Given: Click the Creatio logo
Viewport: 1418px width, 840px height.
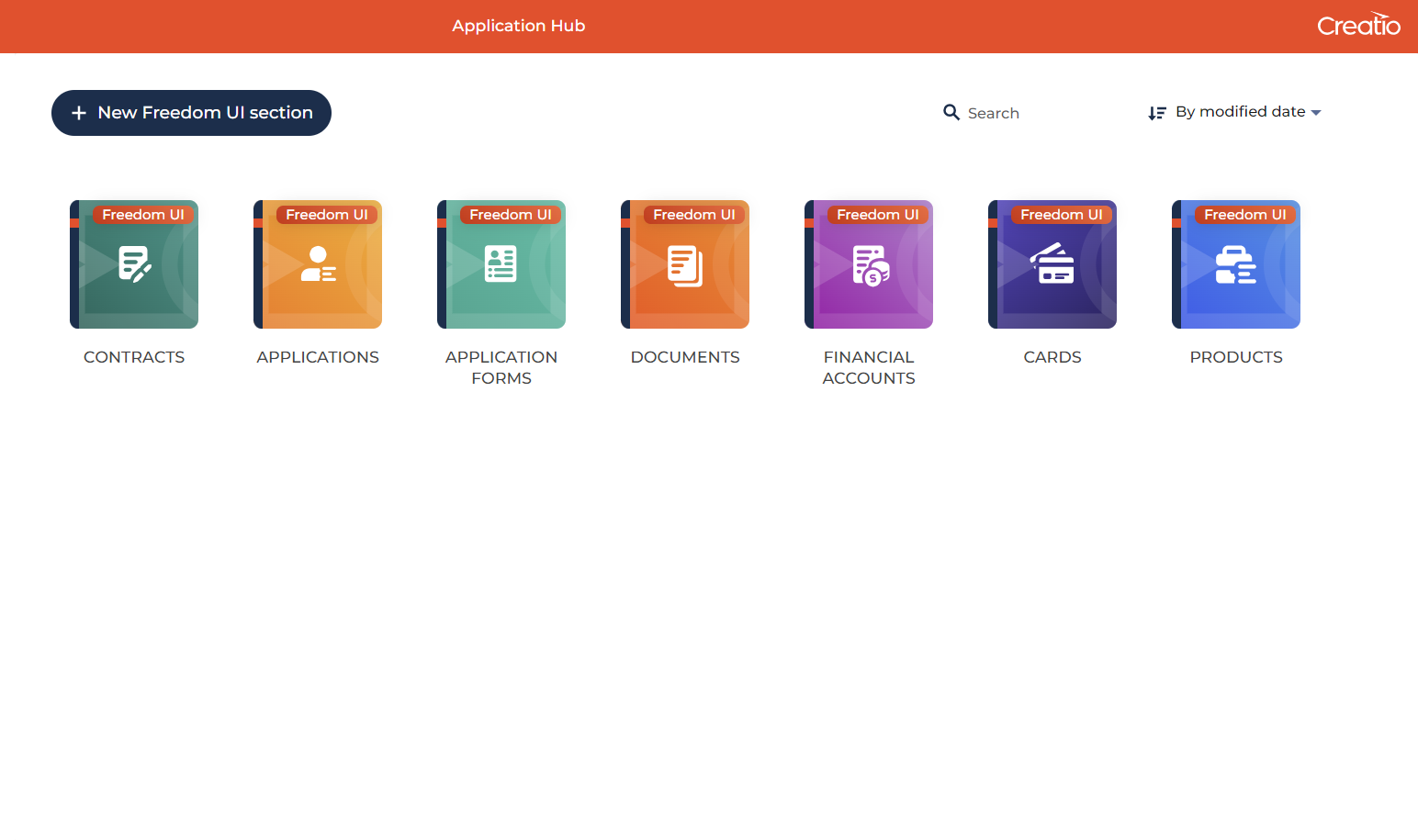Looking at the screenshot, I should [1358, 24].
